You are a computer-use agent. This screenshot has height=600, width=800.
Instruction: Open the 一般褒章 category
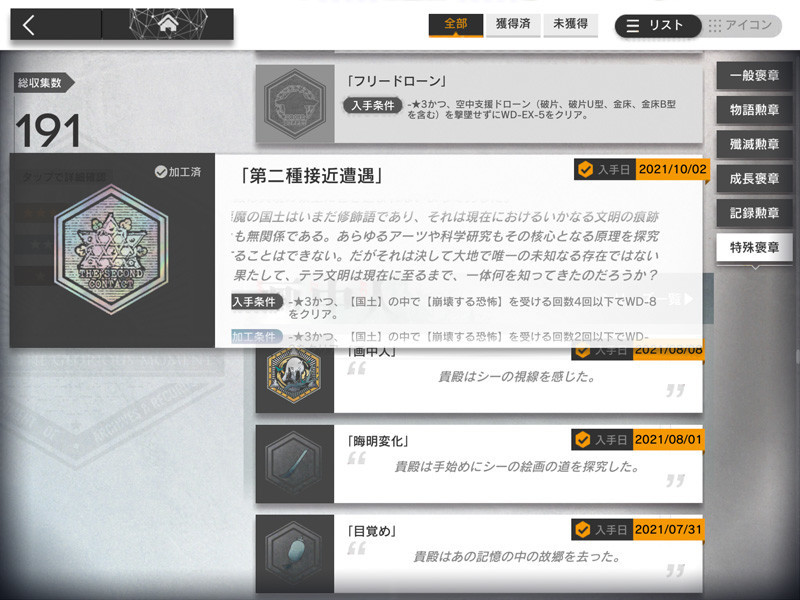coord(754,76)
